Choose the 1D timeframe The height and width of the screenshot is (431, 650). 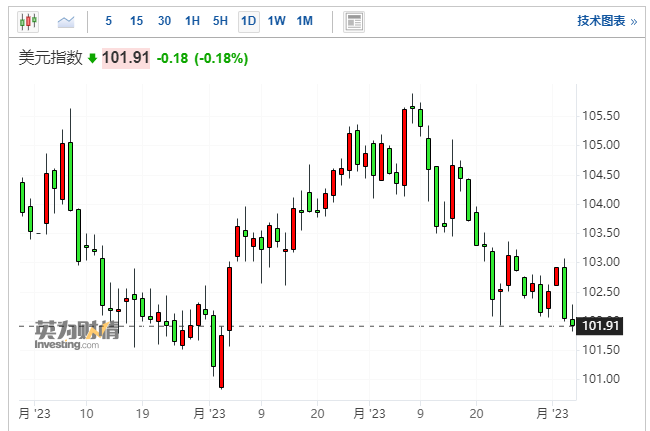coord(249,21)
